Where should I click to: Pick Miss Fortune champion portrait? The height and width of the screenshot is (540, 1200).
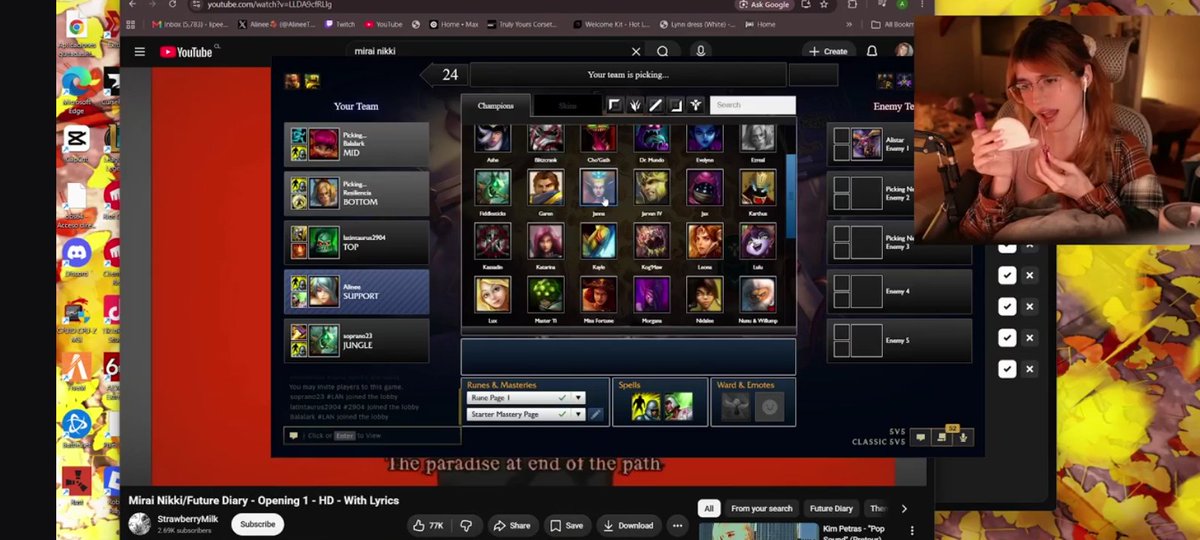(x=598, y=295)
